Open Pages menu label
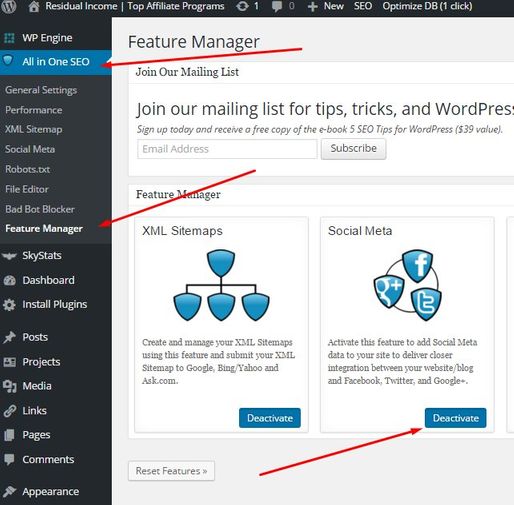Viewport: 514px width, 505px height. 36,435
